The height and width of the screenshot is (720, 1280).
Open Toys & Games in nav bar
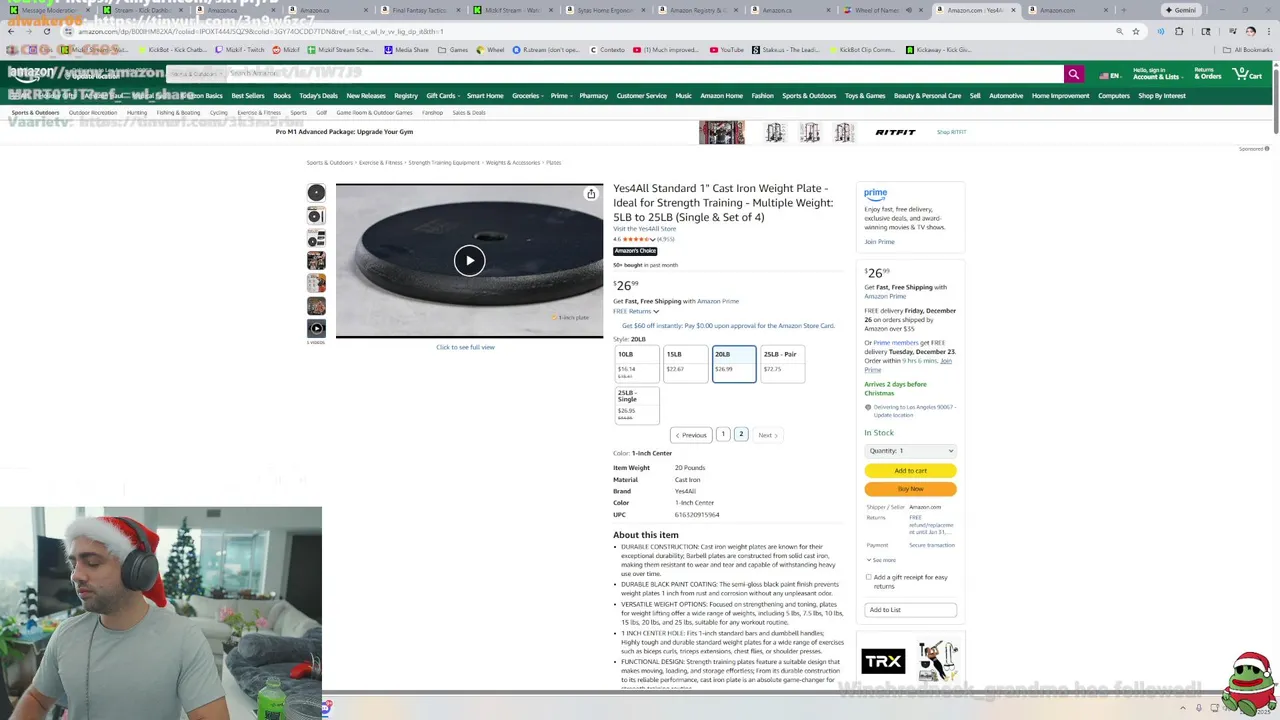[x=865, y=96]
